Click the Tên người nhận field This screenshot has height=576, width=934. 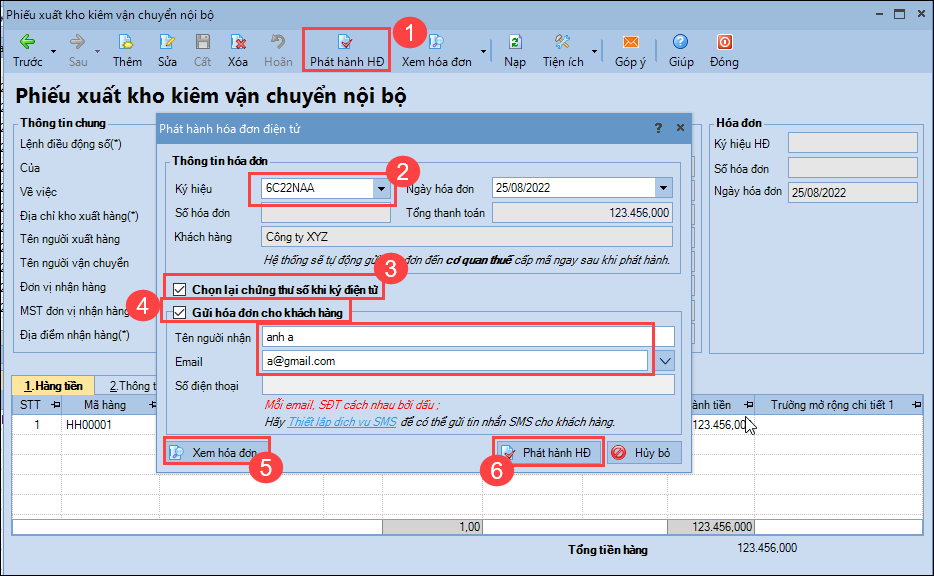coord(468,337)
